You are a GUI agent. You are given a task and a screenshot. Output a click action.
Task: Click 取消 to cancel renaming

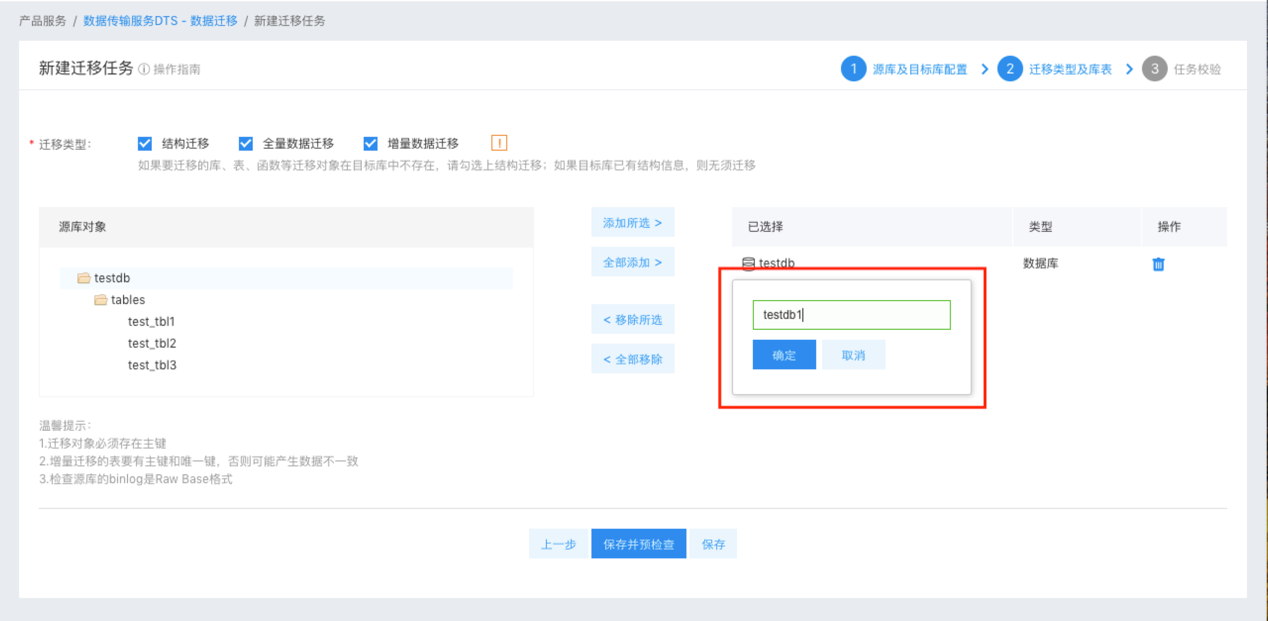853,355
